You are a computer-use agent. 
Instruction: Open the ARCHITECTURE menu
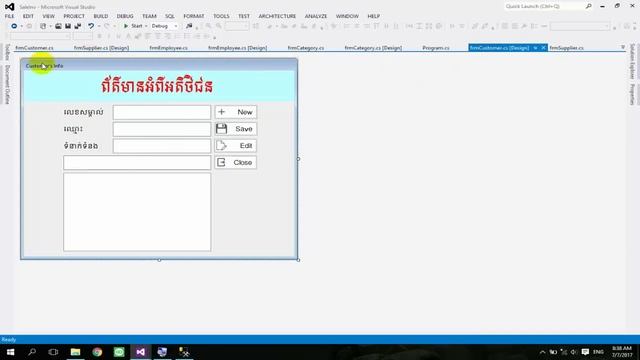pyautogui.click(x=277, y=16)
